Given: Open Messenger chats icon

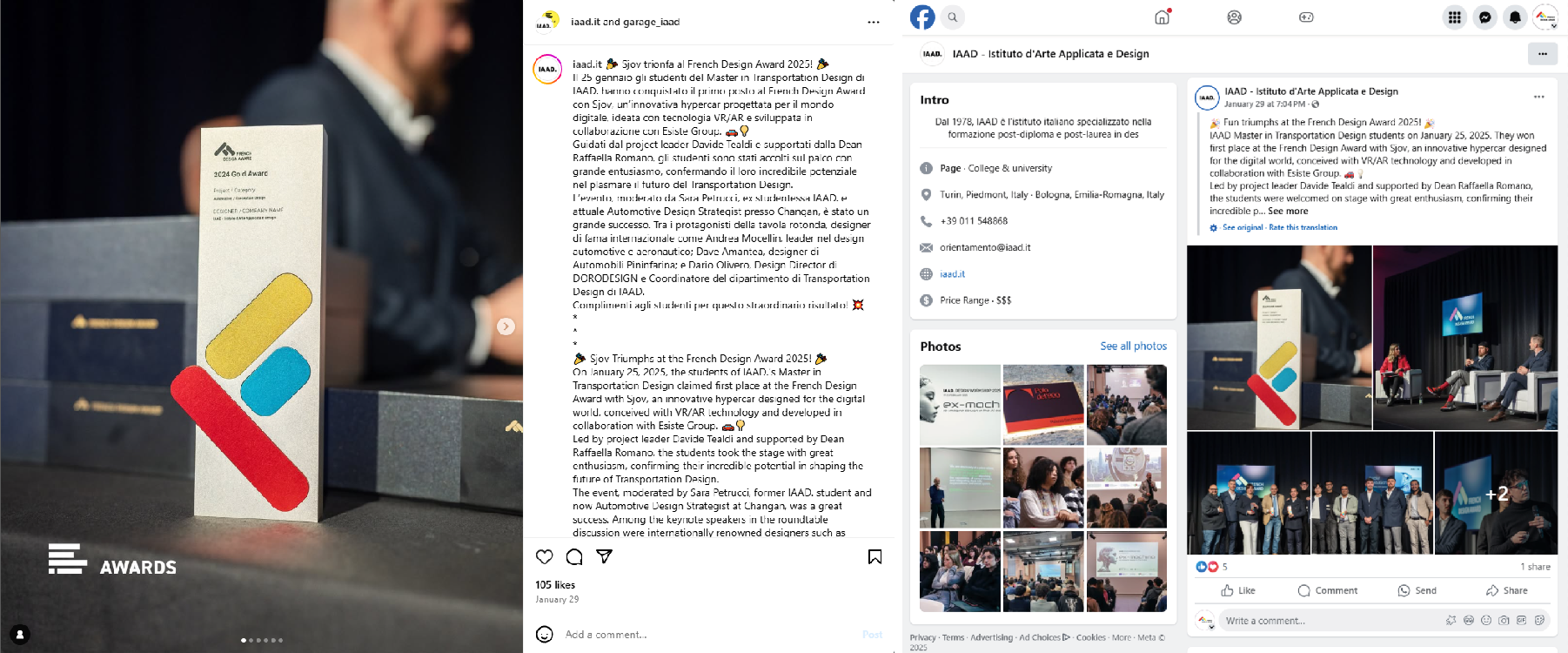Looking at the screenshot, I should 1485,17.
